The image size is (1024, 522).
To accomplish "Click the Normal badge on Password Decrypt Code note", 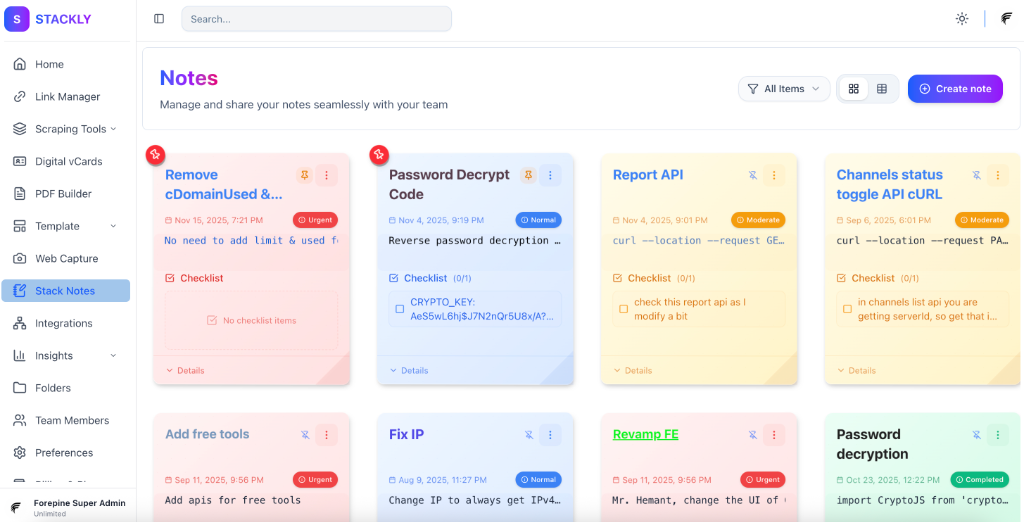I will 539,220.
